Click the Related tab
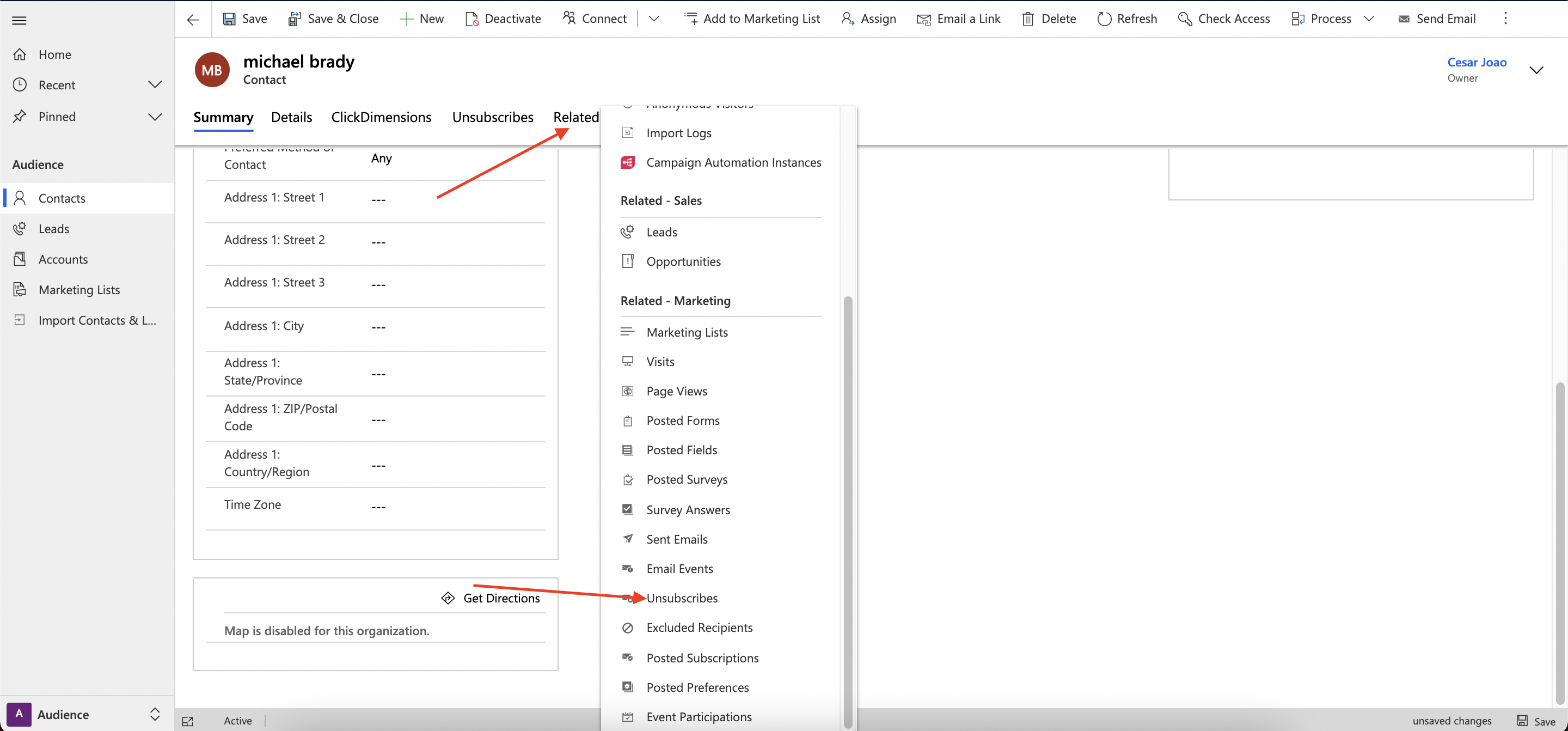This screenshot has height=731, width=1568. pos(576,117)
